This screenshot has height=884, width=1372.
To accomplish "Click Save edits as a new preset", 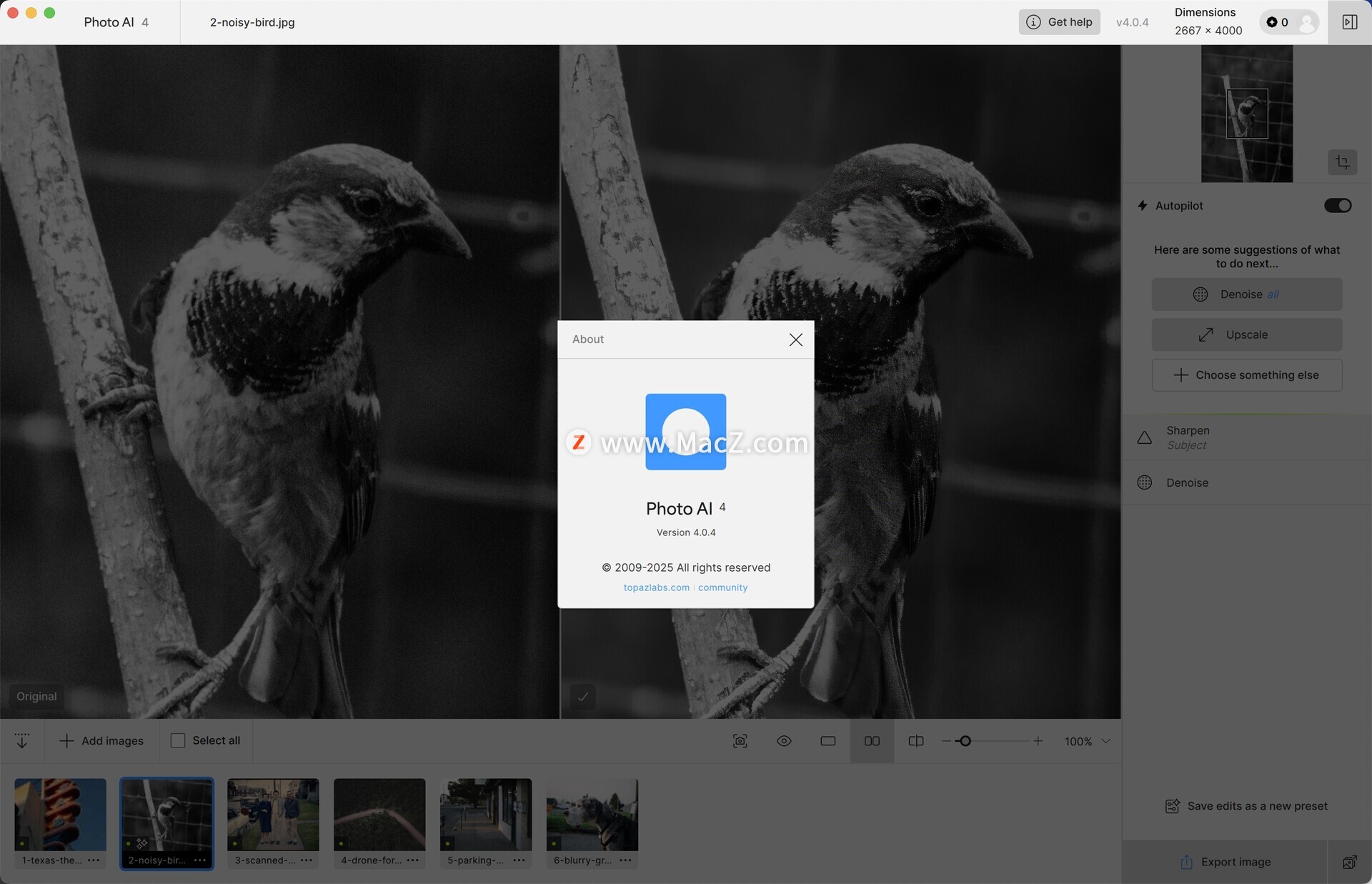I will coord(1246,806).
